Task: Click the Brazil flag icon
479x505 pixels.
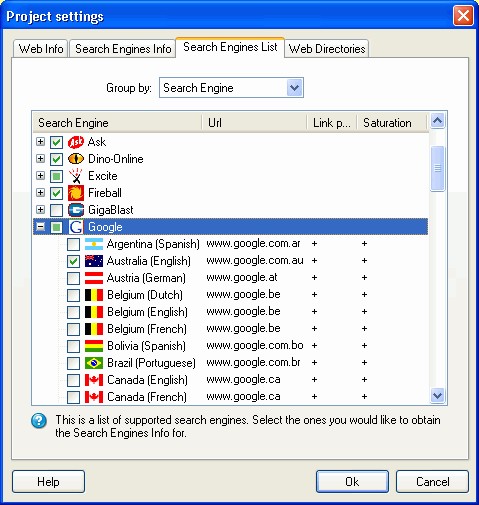Action: tap(94, 363)
